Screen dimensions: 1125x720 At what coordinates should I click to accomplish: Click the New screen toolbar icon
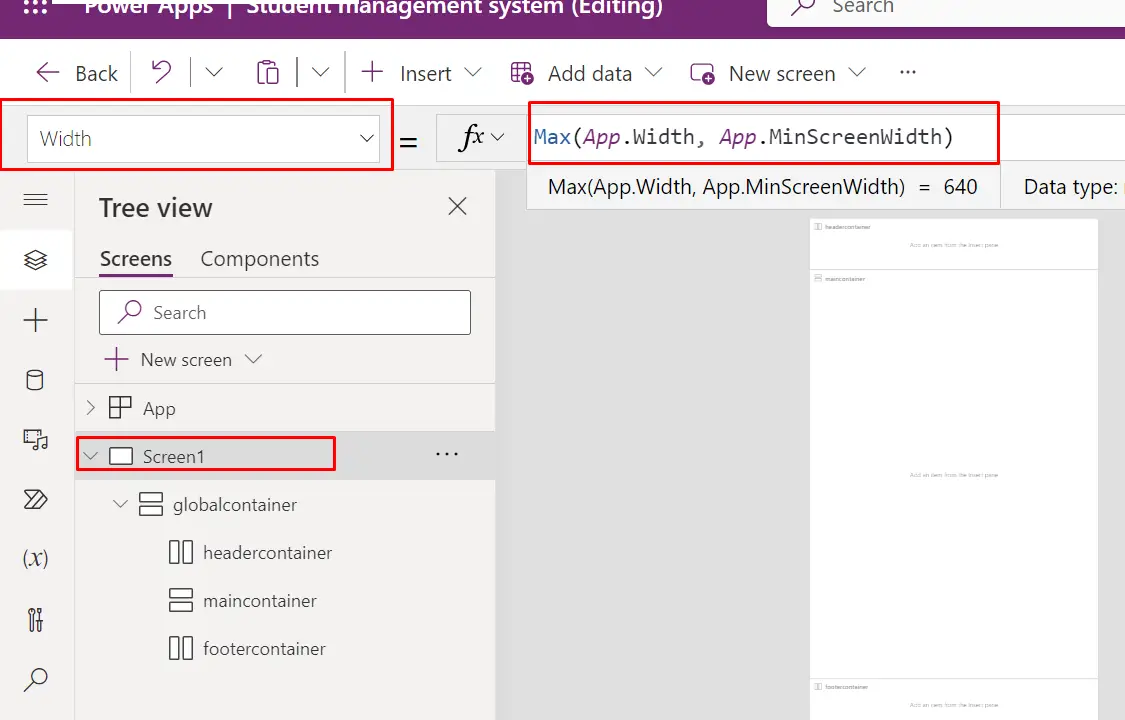coord(702,73)
